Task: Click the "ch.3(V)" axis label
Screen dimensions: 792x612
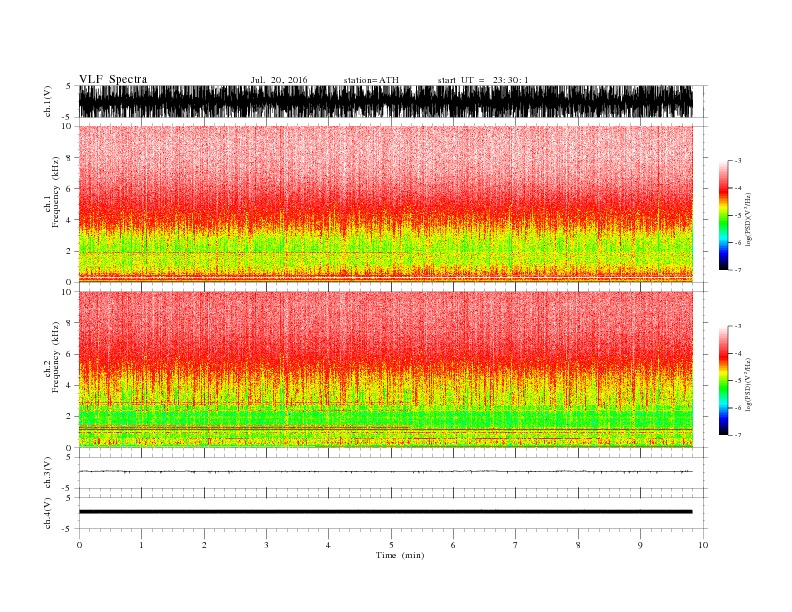Action: 48,473
